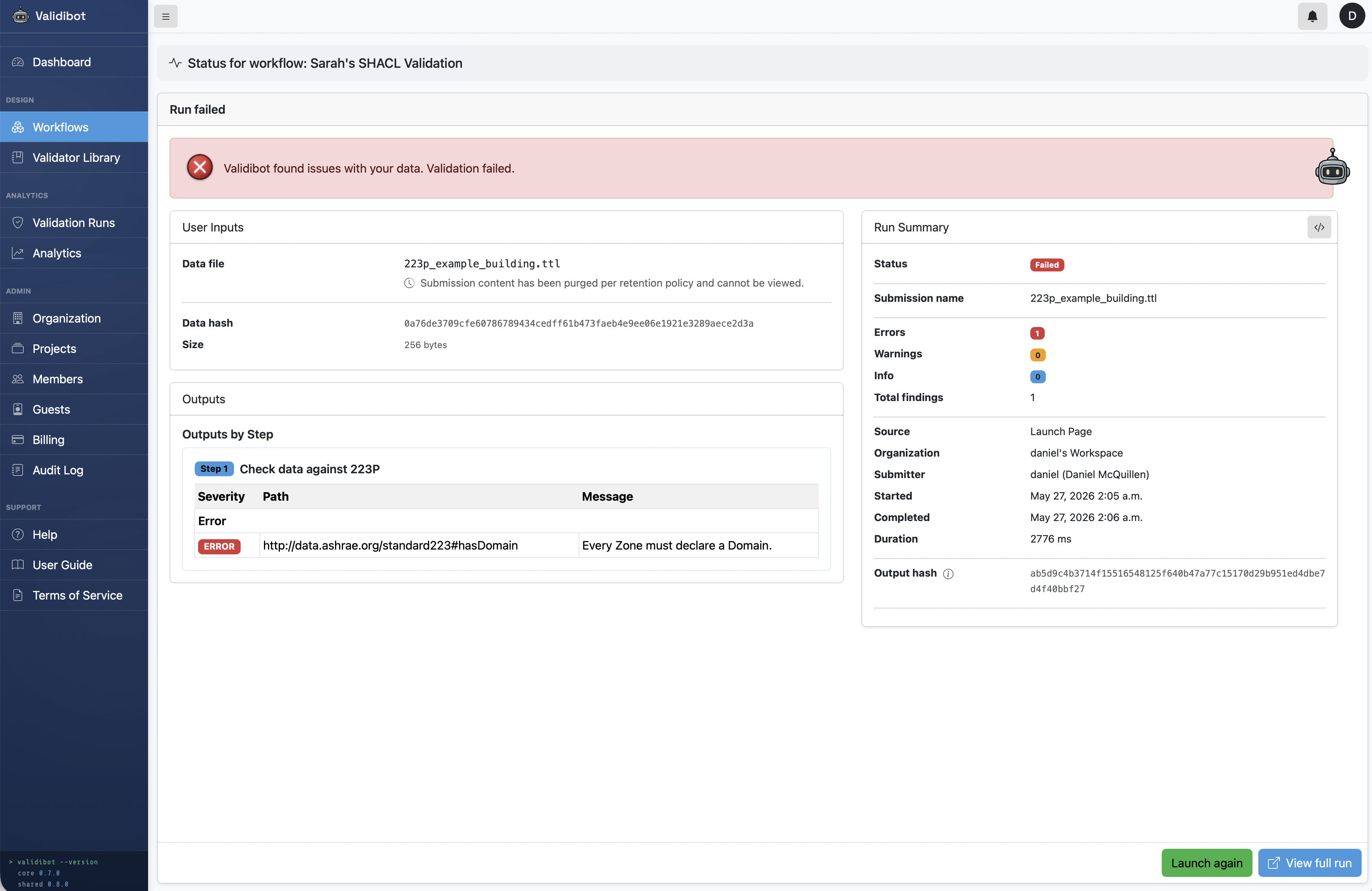The height and width of the screenshot is (891, 1372).
Task: Go to Billing settings
Action: coord(74,440)
